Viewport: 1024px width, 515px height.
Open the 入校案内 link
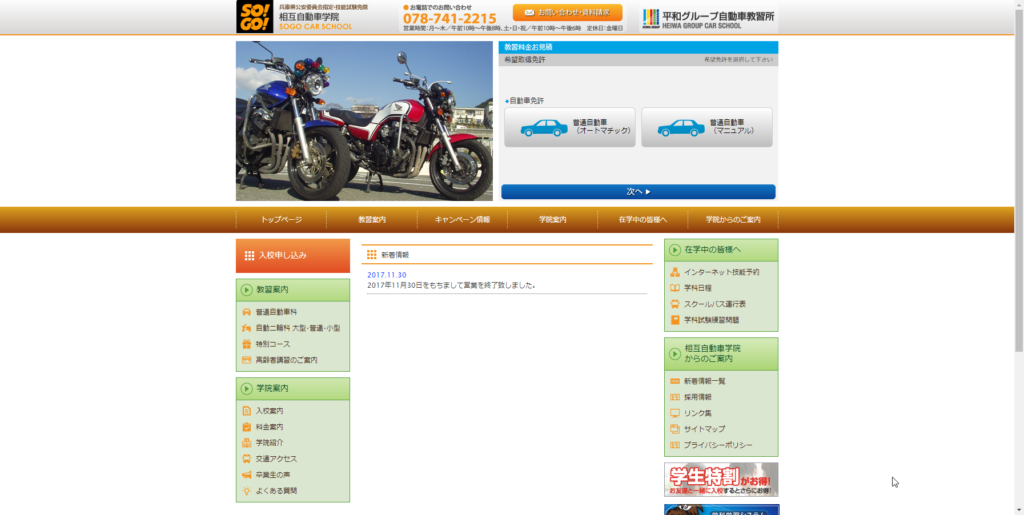tap(270, 411)
